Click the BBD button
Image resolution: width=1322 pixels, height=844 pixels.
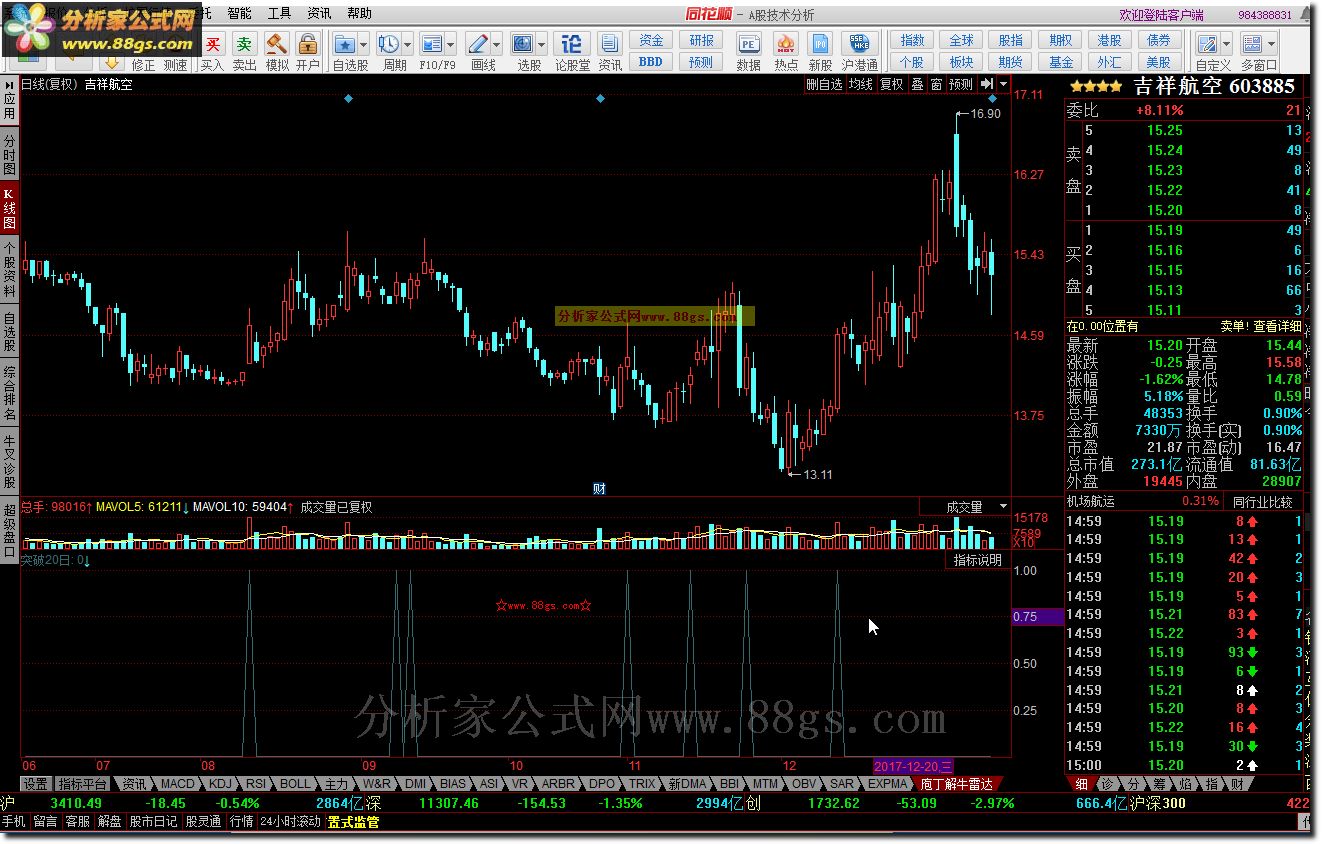(651, 61)
